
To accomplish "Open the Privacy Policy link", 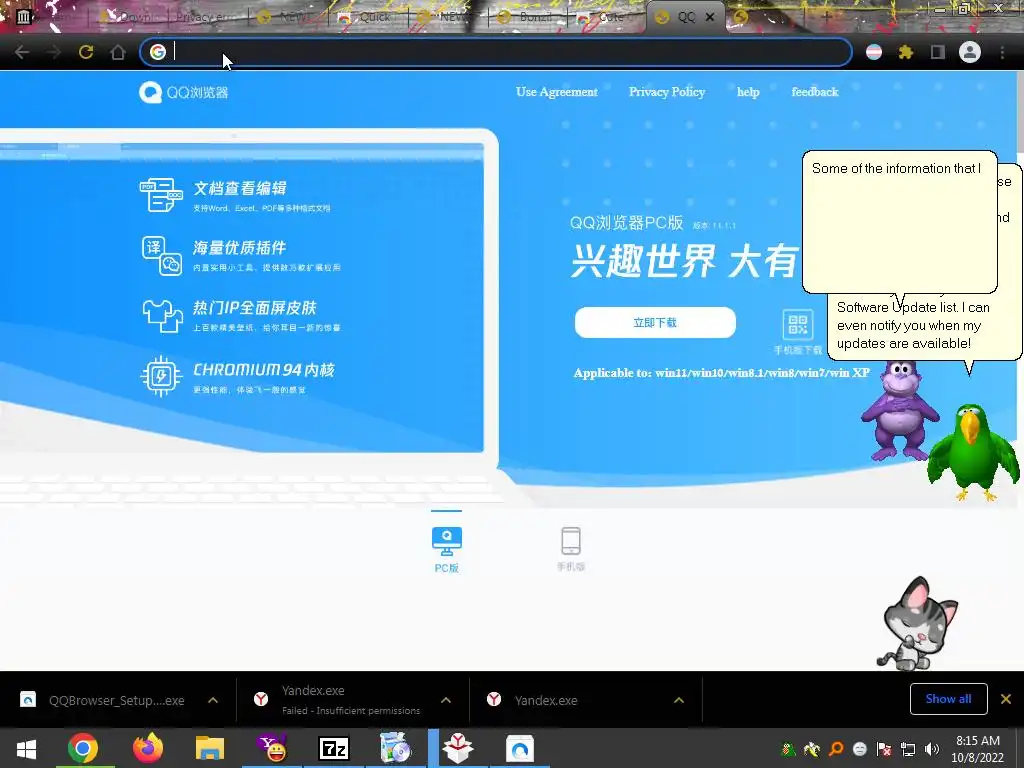I will [x=667, y=92].
